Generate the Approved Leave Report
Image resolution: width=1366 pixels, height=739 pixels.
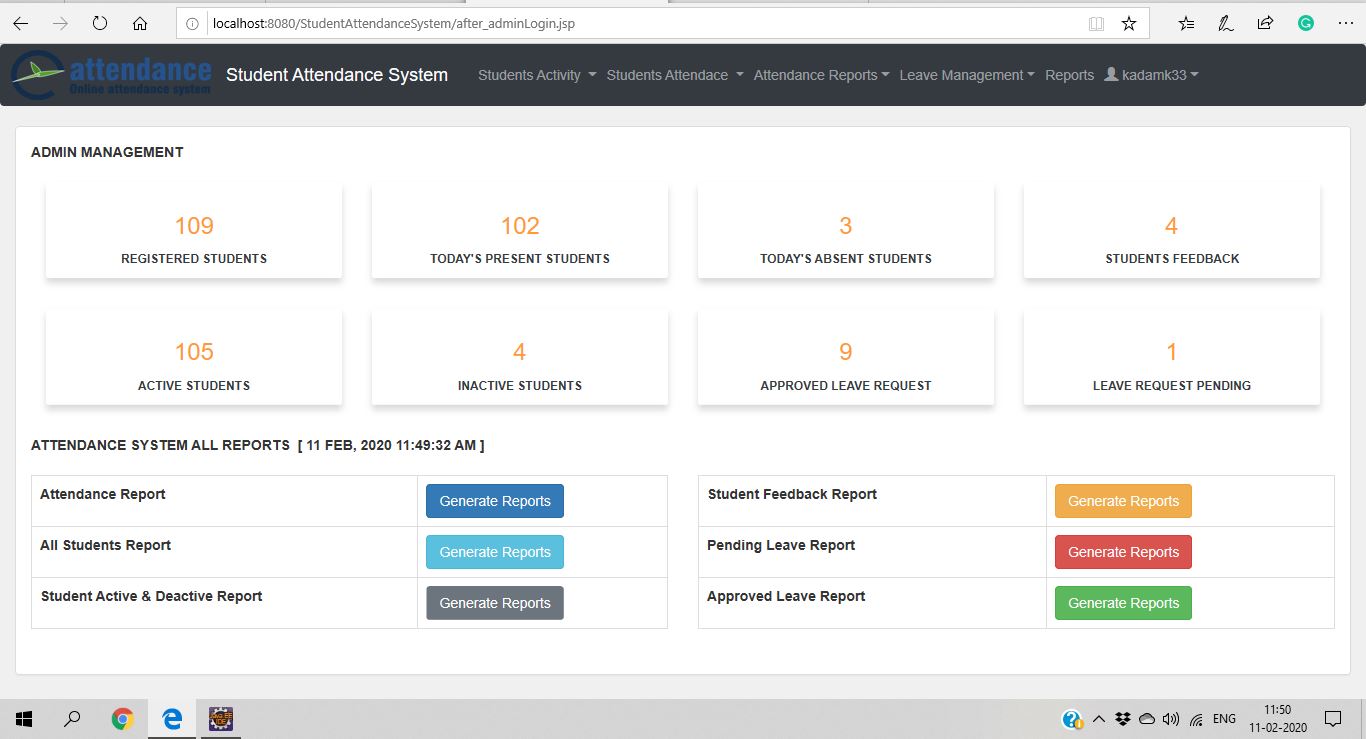tap(1123, 603)
